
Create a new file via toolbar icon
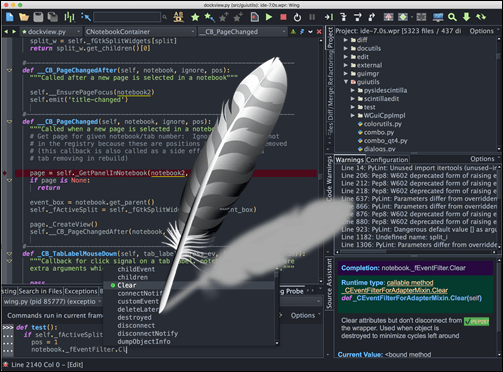coord(10,17)
